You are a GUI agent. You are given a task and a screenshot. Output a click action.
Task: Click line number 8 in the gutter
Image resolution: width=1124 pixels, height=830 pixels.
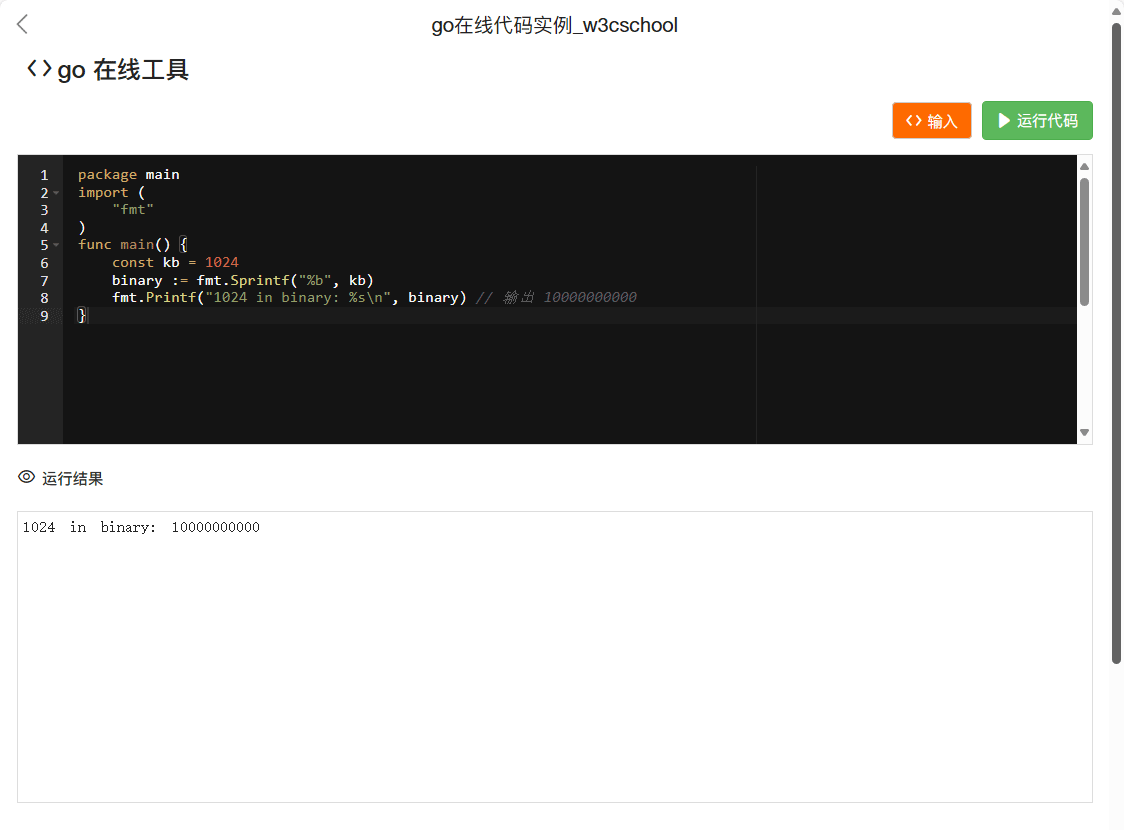point(44,298)
